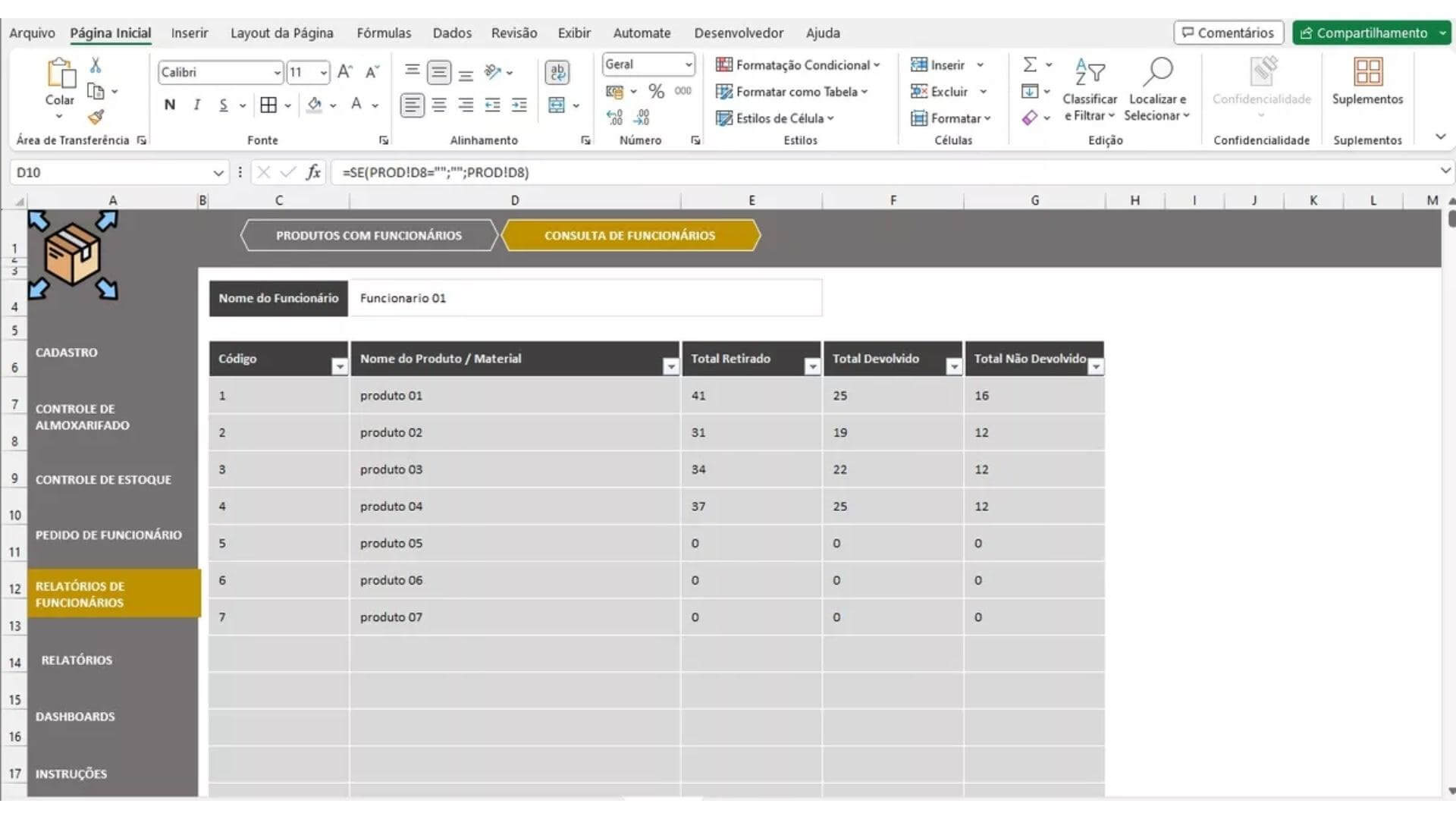Toggle italic I formatting

click(x=196, y=105)
